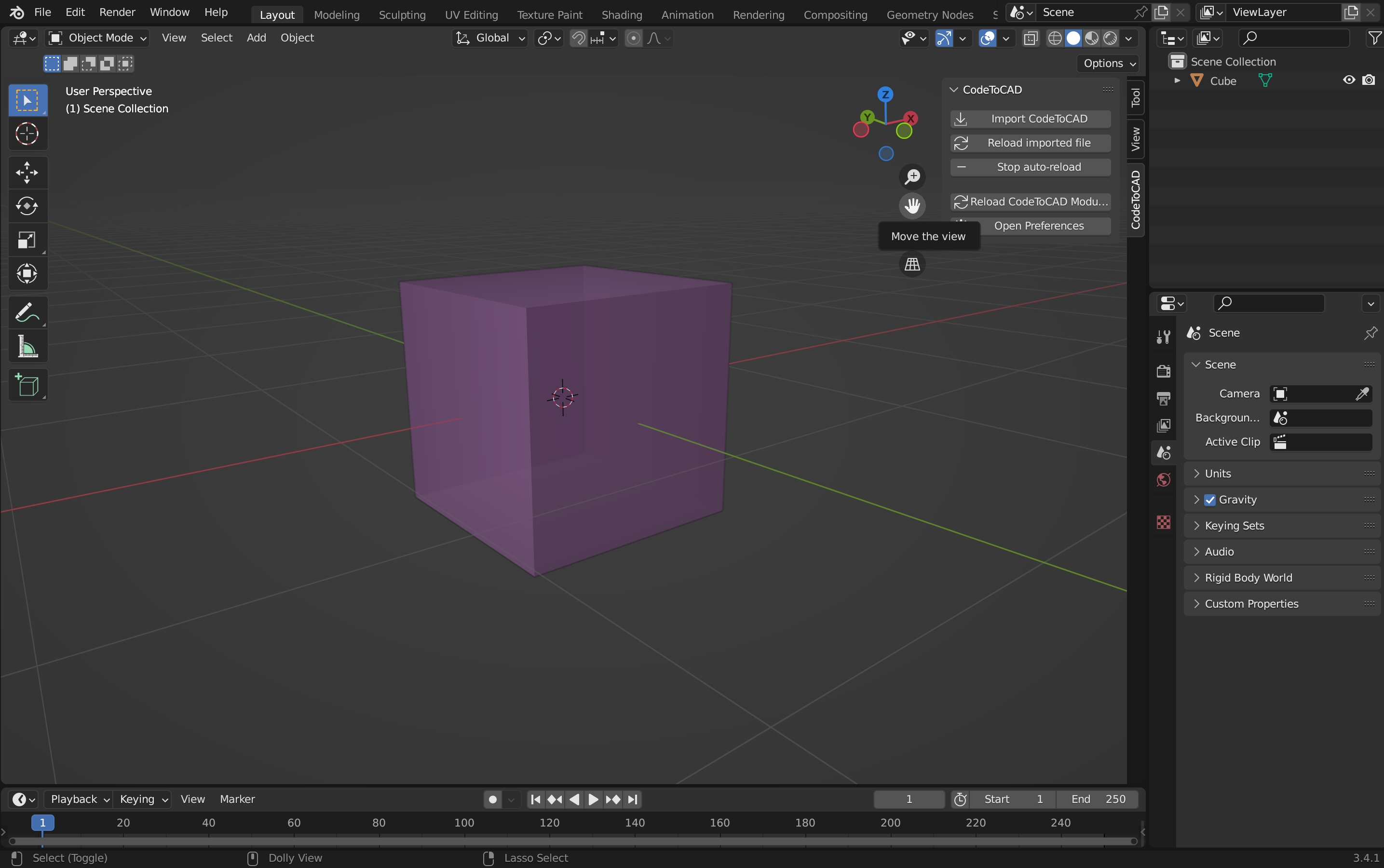Open the Playback dropdown in timeline
The height and width of the screenshot is (868, 1384).
click(79, 799)
